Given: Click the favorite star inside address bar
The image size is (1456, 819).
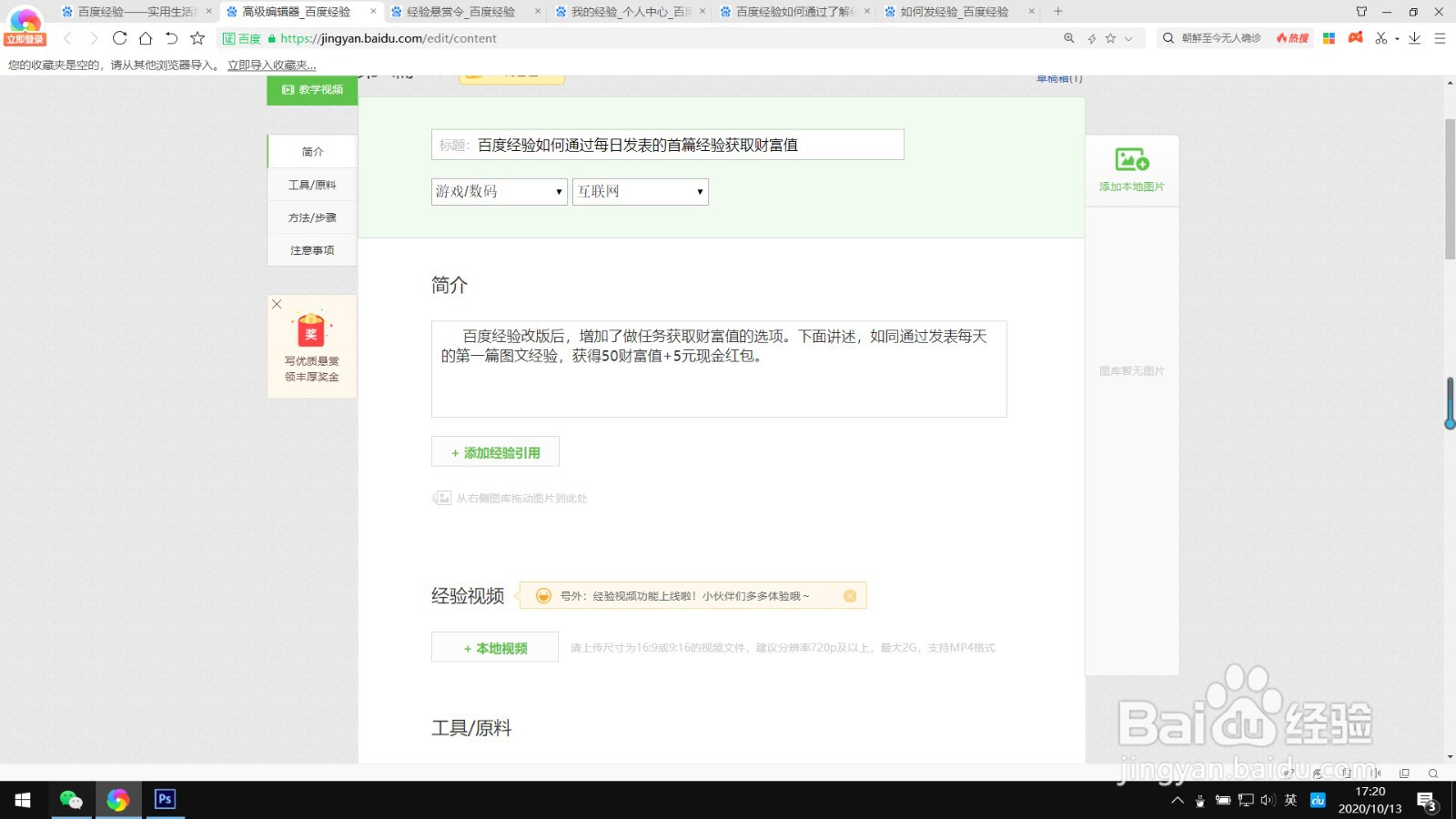Looking at the screenshot, I should [1110, 38].
